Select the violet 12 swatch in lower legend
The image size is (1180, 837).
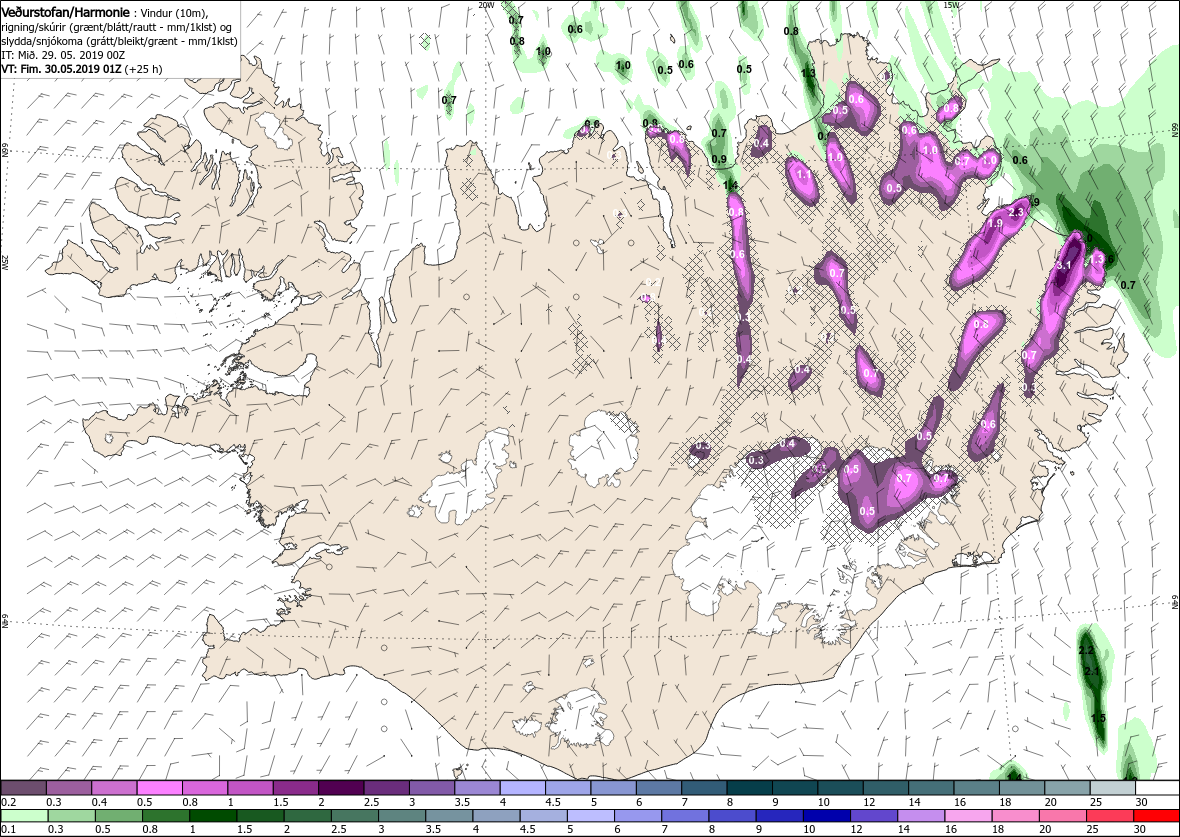point(873,816)
